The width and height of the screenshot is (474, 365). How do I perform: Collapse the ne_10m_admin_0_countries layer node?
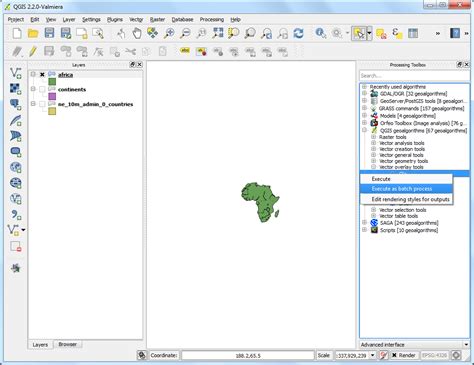33,104
